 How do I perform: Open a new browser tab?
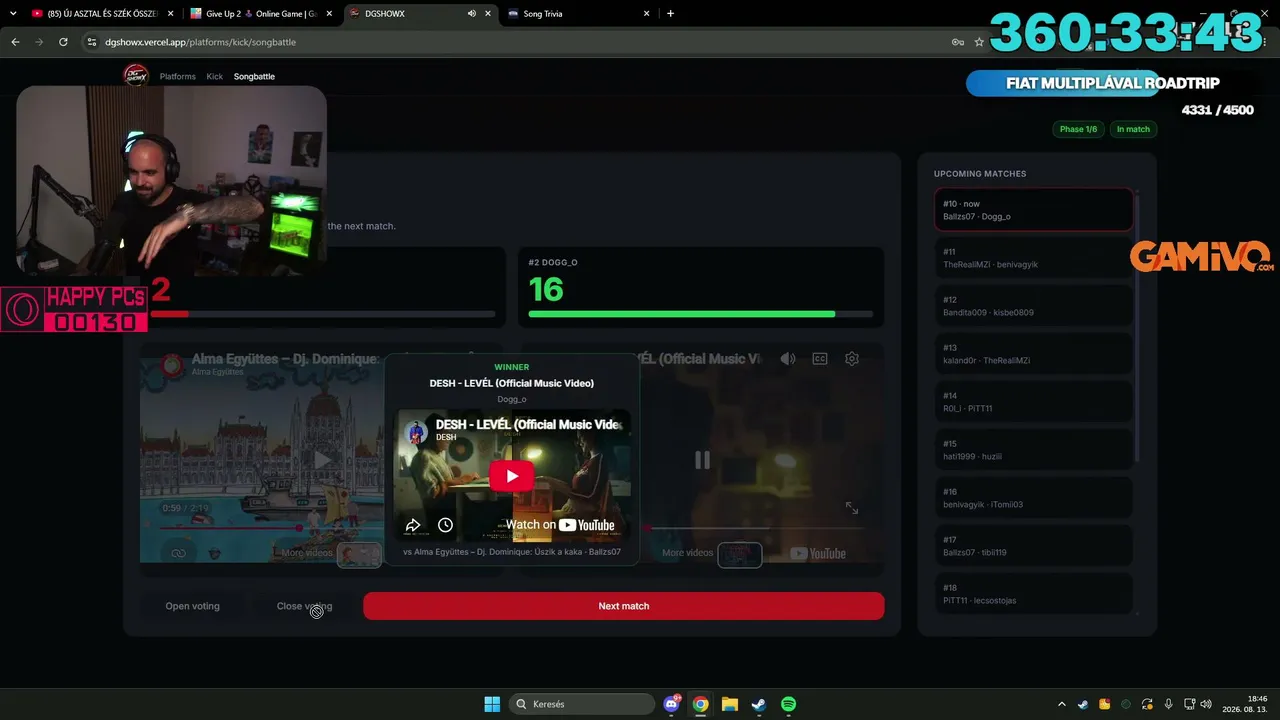click(670, 14)
